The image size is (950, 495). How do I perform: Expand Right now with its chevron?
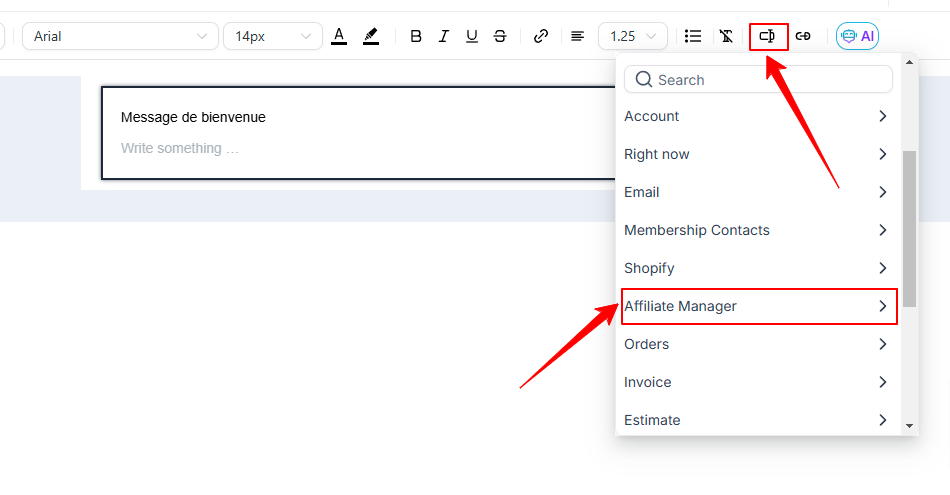tap(883, 154)
